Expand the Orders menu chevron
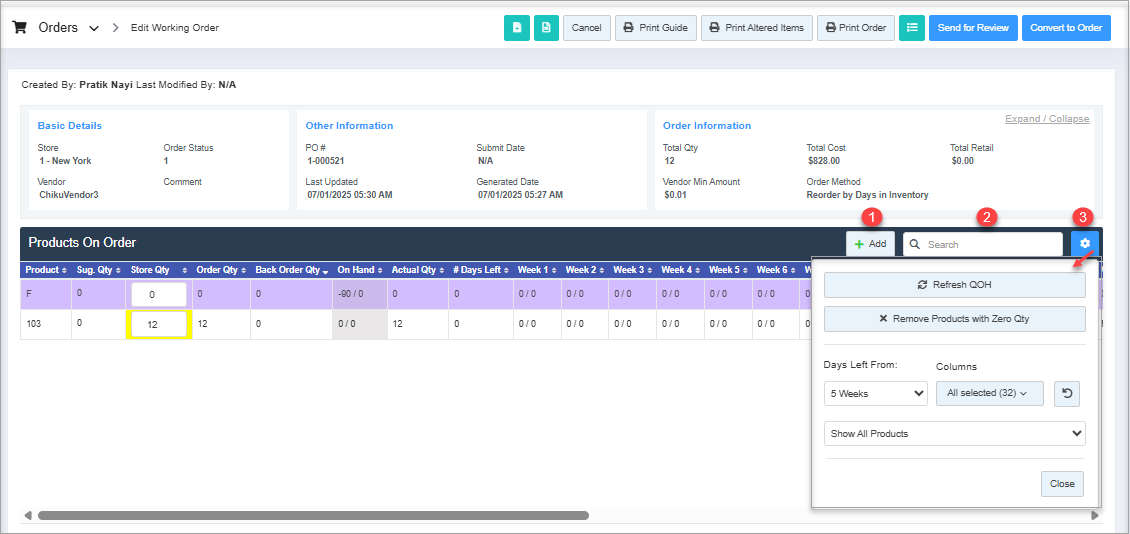This screenshot has width=1130, height=534. (94, 29)
